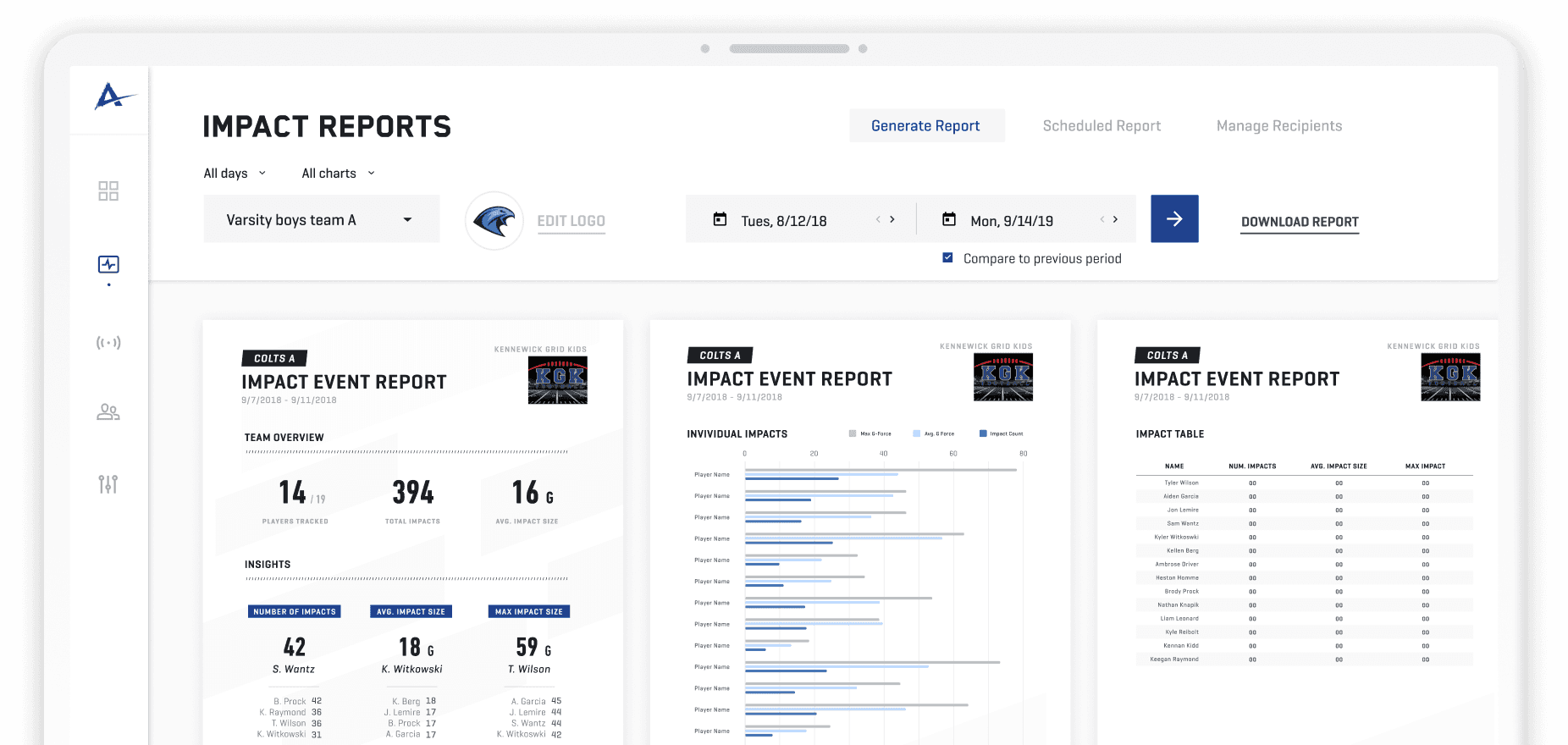Expand the All charts dropdown

pyautogui.click(x=338, y=174)
